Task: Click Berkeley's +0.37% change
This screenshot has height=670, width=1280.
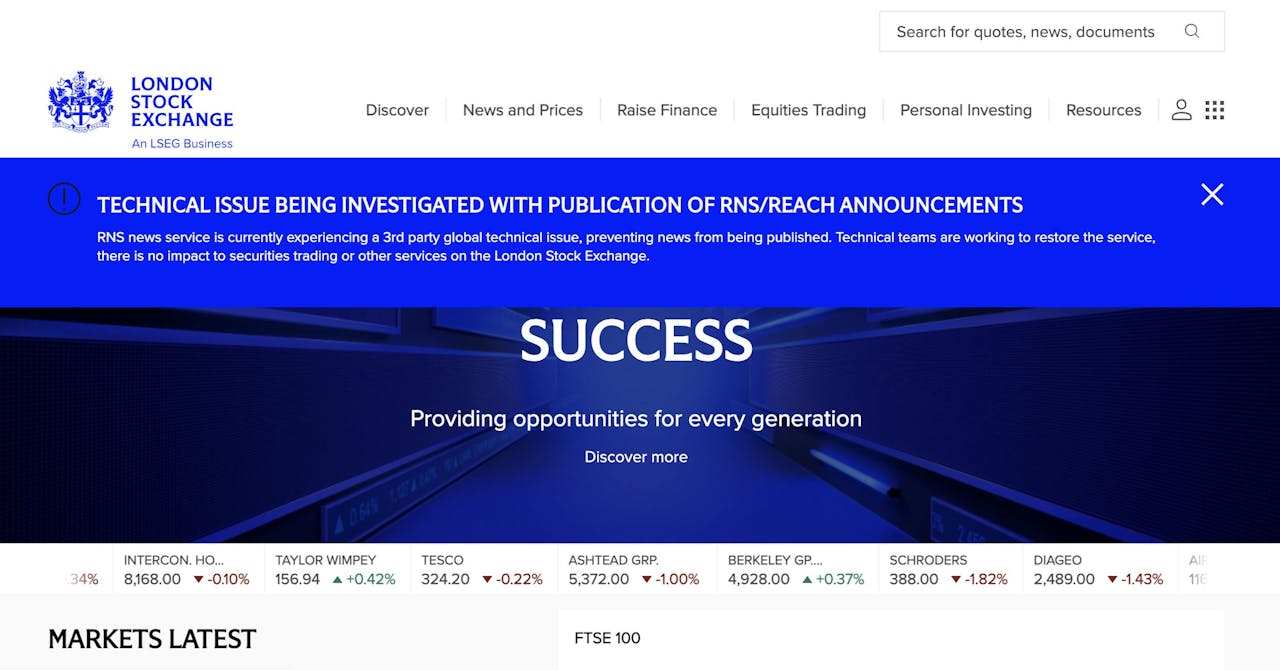Action: [x=833, y=579]
